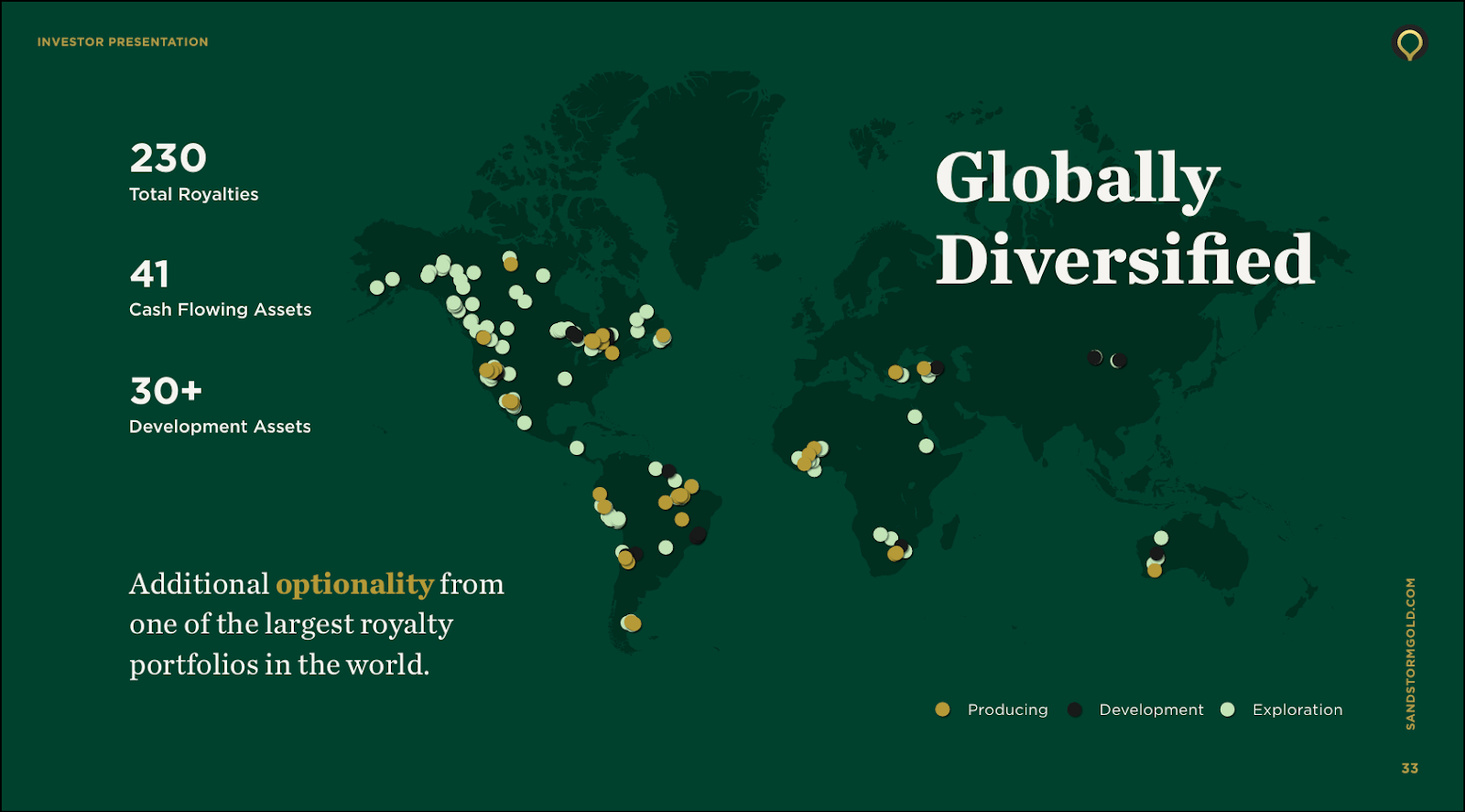This screenshot has width=1465, height=812.
Task: Click the slide page number 33
Action: click(x=1409, y=768)
